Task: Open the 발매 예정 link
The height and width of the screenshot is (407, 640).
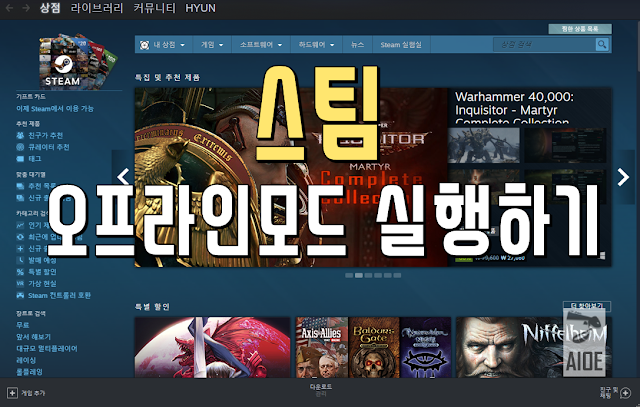Action: tap(42, 260)
